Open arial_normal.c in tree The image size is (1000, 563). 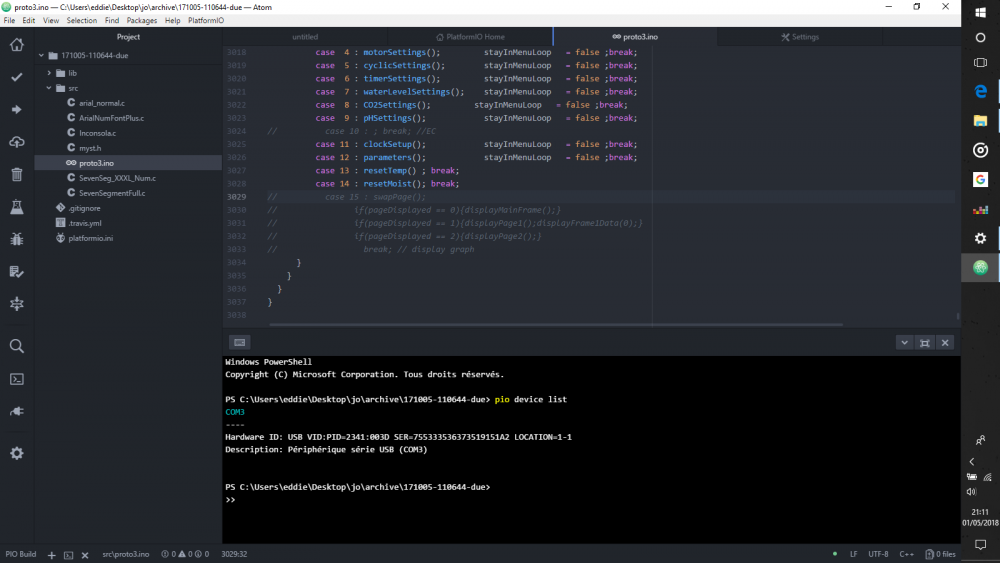tap(101, 103)
